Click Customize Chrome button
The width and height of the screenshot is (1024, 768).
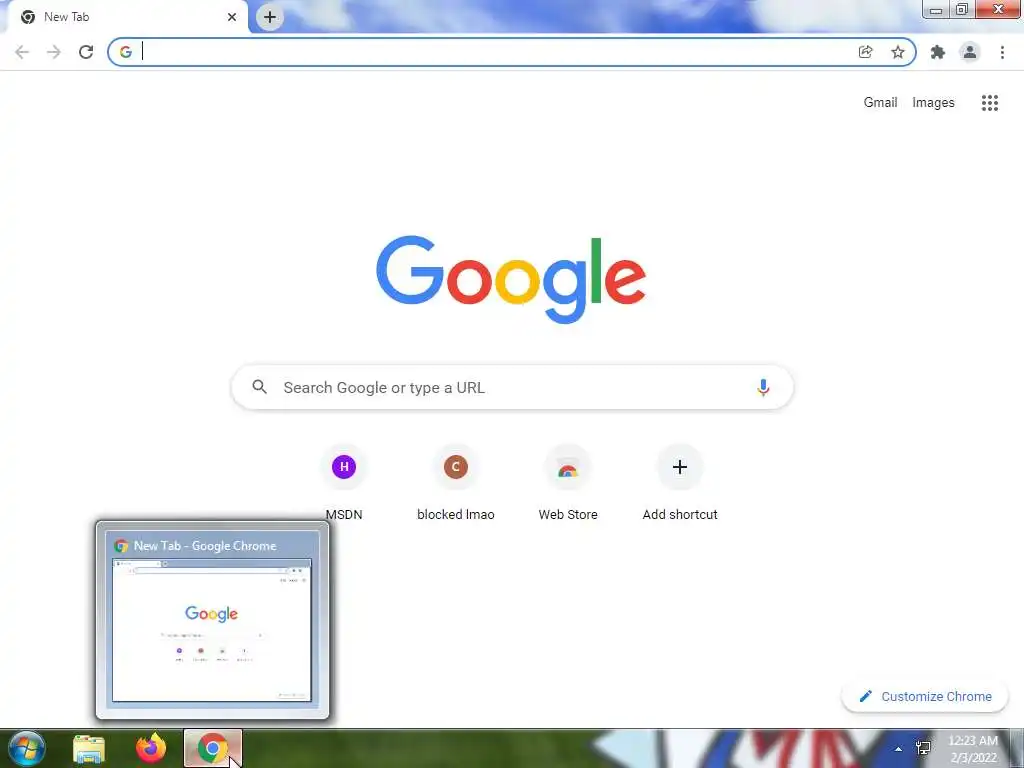(x=925, y=696)
